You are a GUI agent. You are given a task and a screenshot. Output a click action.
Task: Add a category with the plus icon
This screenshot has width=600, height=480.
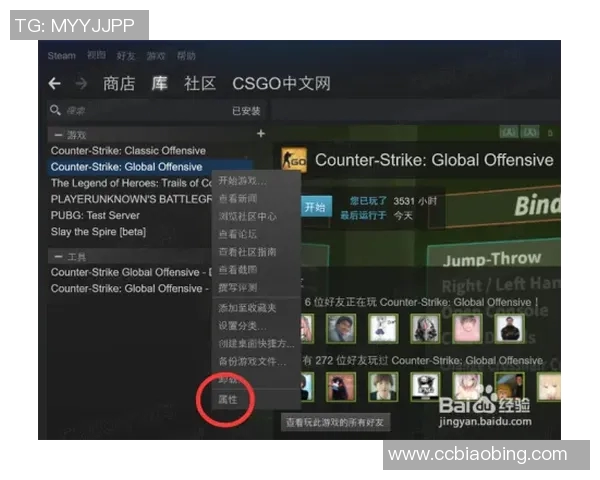point(261,134)
